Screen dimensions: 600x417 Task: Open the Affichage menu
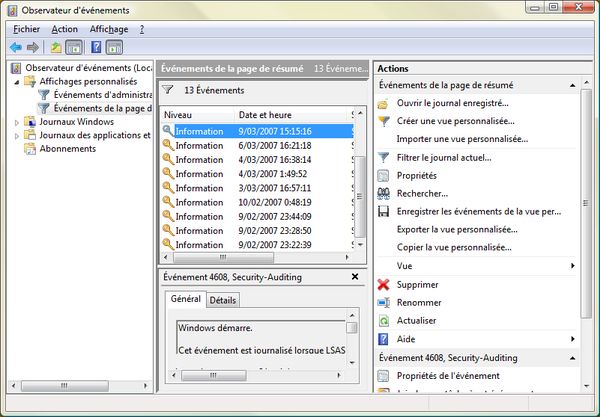click(108, 29)
